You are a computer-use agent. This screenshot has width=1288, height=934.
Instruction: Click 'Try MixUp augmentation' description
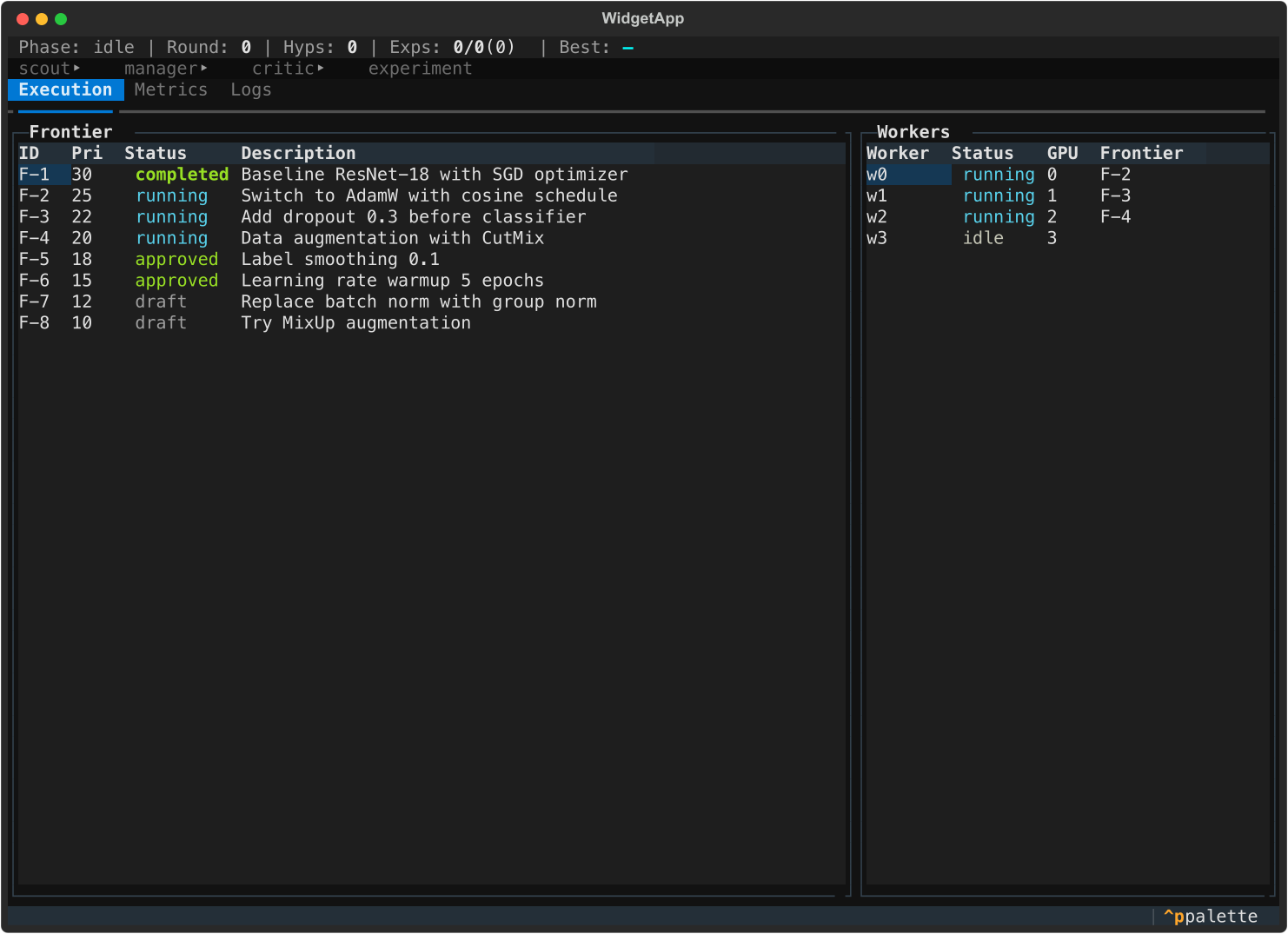(x=356, y=322)
